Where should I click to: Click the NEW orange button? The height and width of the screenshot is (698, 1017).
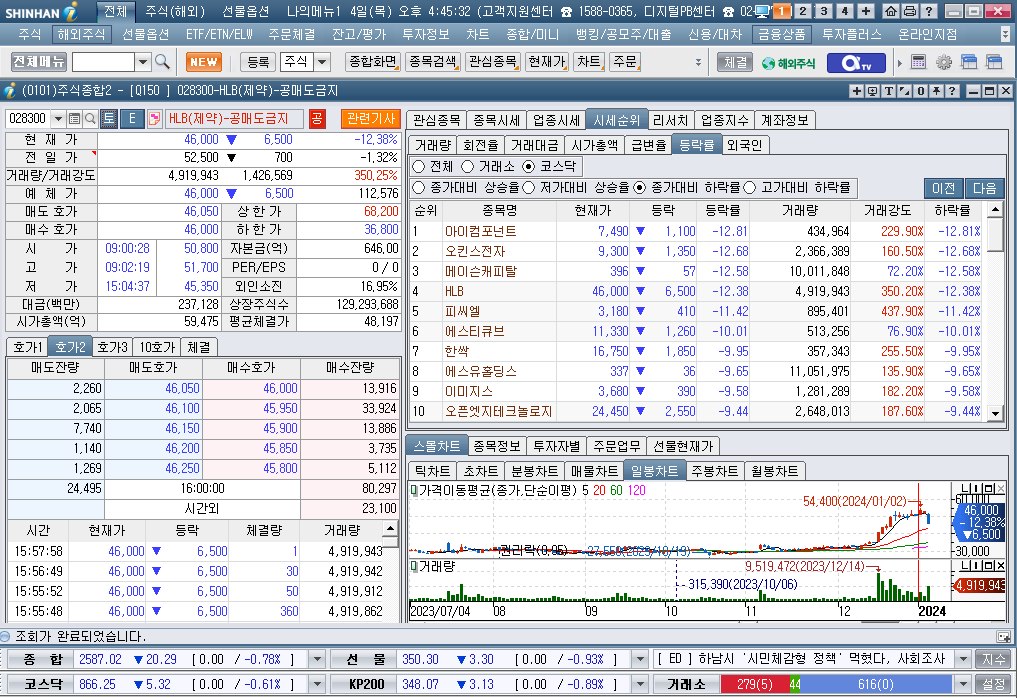point(204,62)
